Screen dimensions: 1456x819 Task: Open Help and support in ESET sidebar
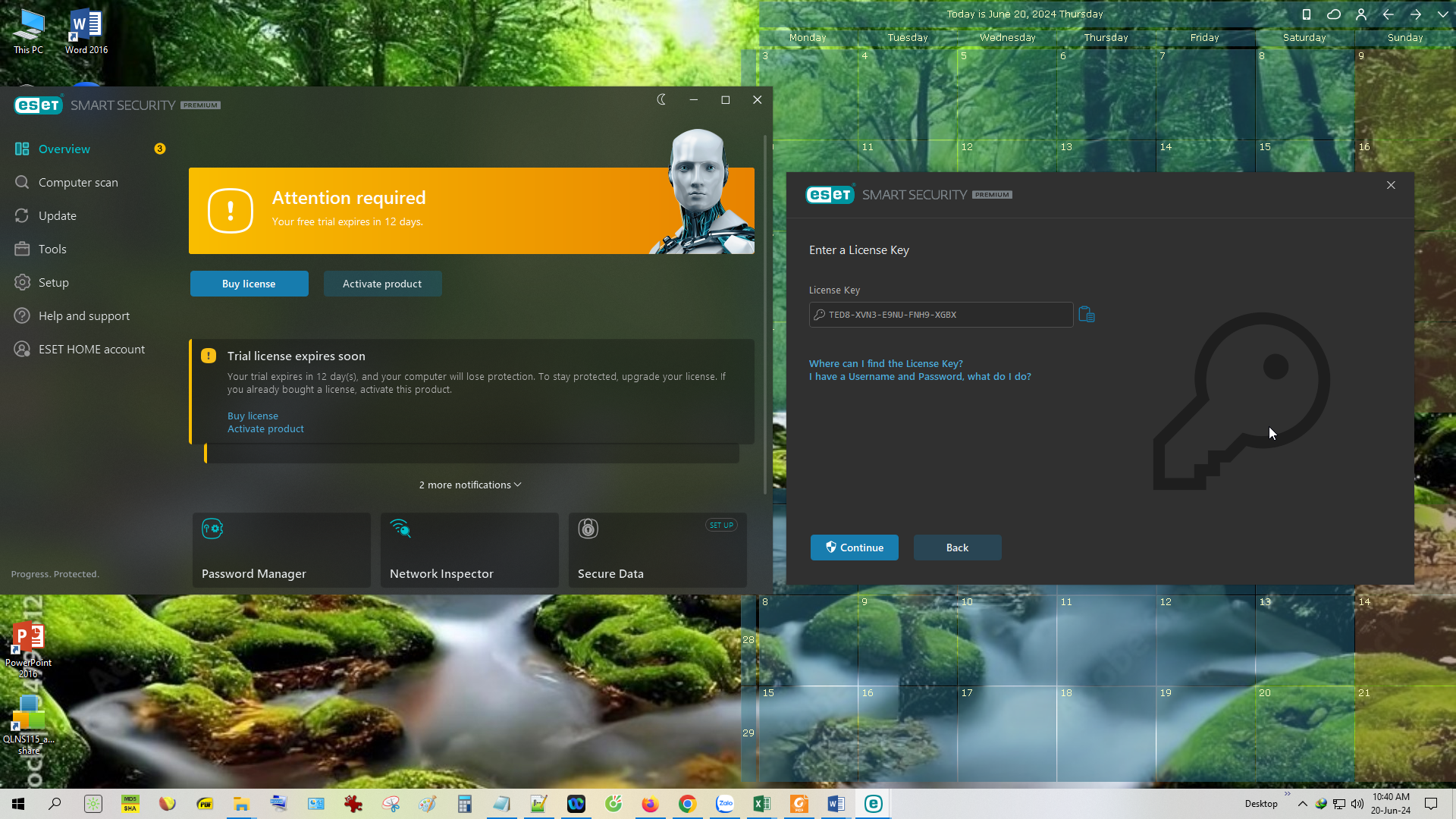[84, 316]
